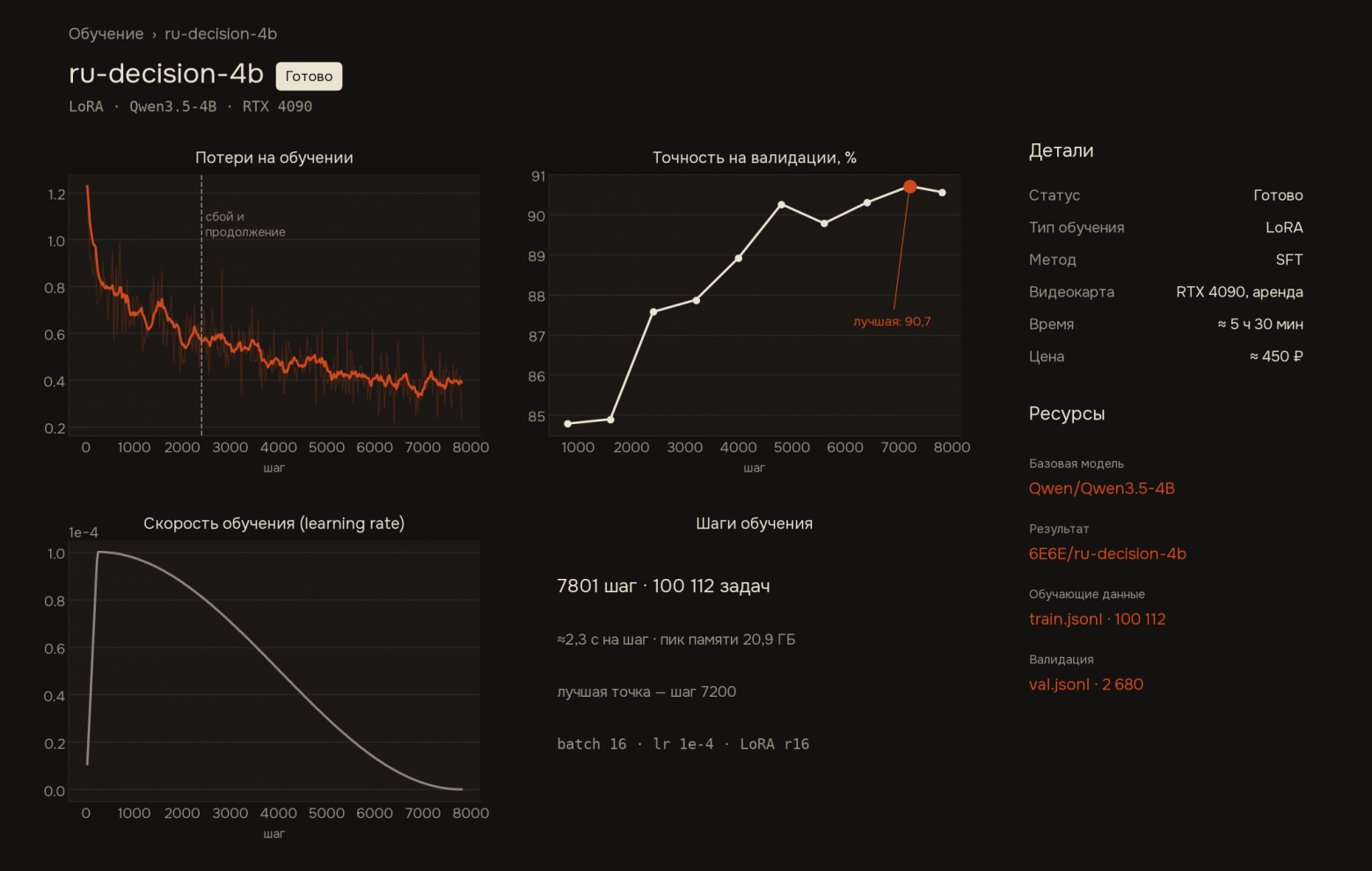Click 'batch 16 · lr 1e-4 · LoRA r16' line
Screen dimensions: 1372x871
point(682,744)
